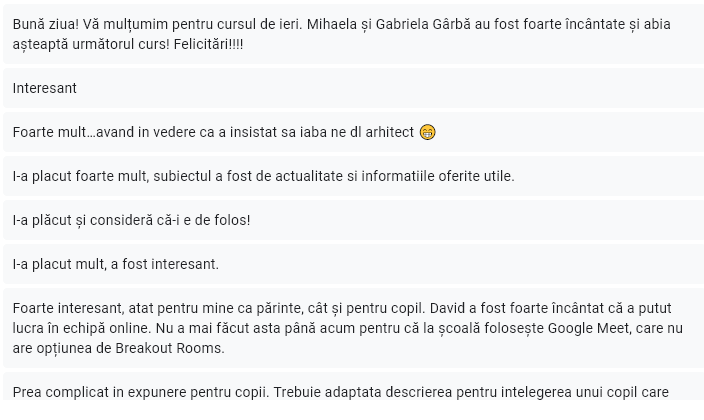Screen dimensions: 704x420
Task: Click the name 'Gabriela Gârbă' in first response
Action: [x=423, y=24]
